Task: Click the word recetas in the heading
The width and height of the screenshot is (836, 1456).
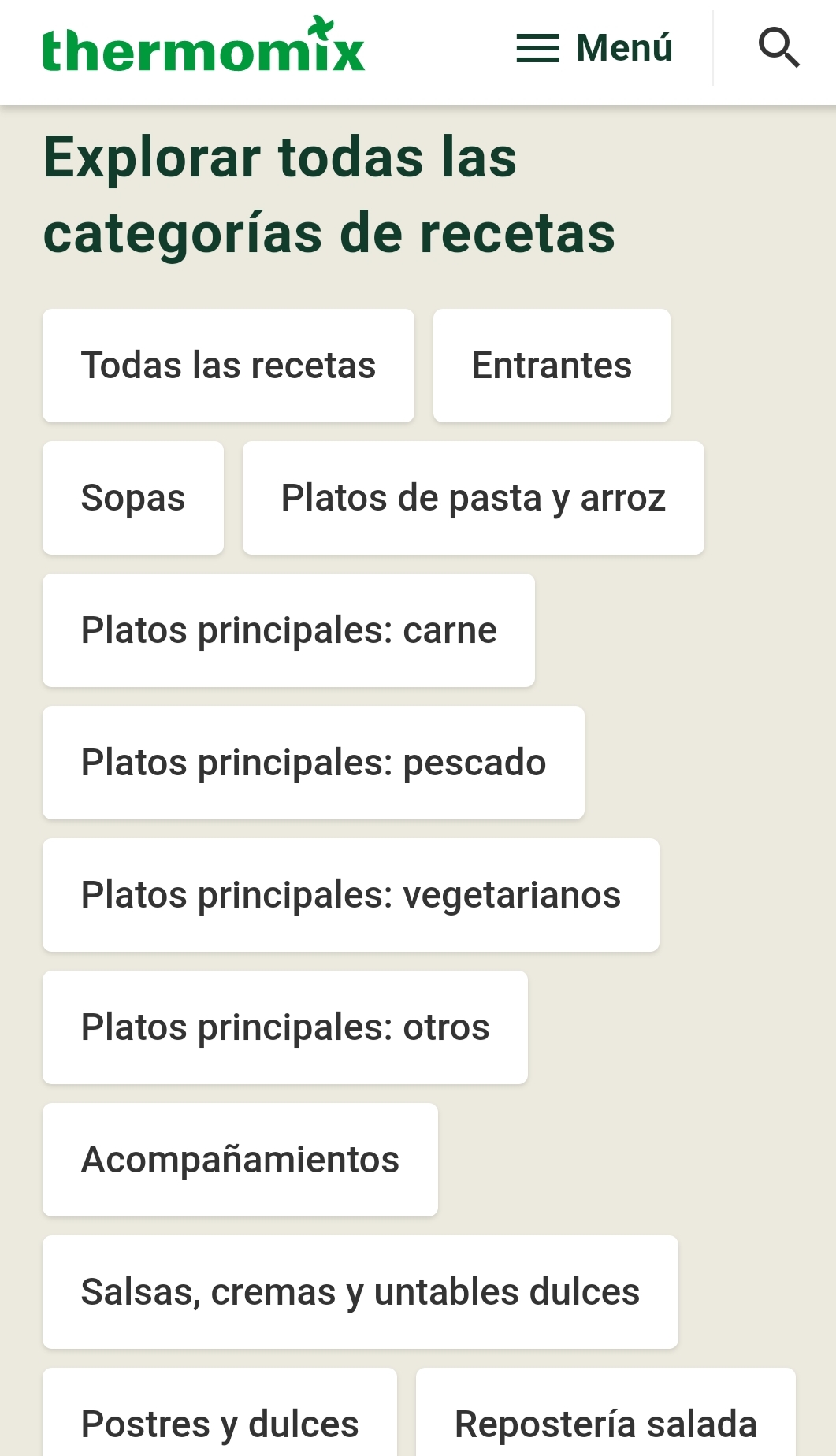Action: (517, 234)
